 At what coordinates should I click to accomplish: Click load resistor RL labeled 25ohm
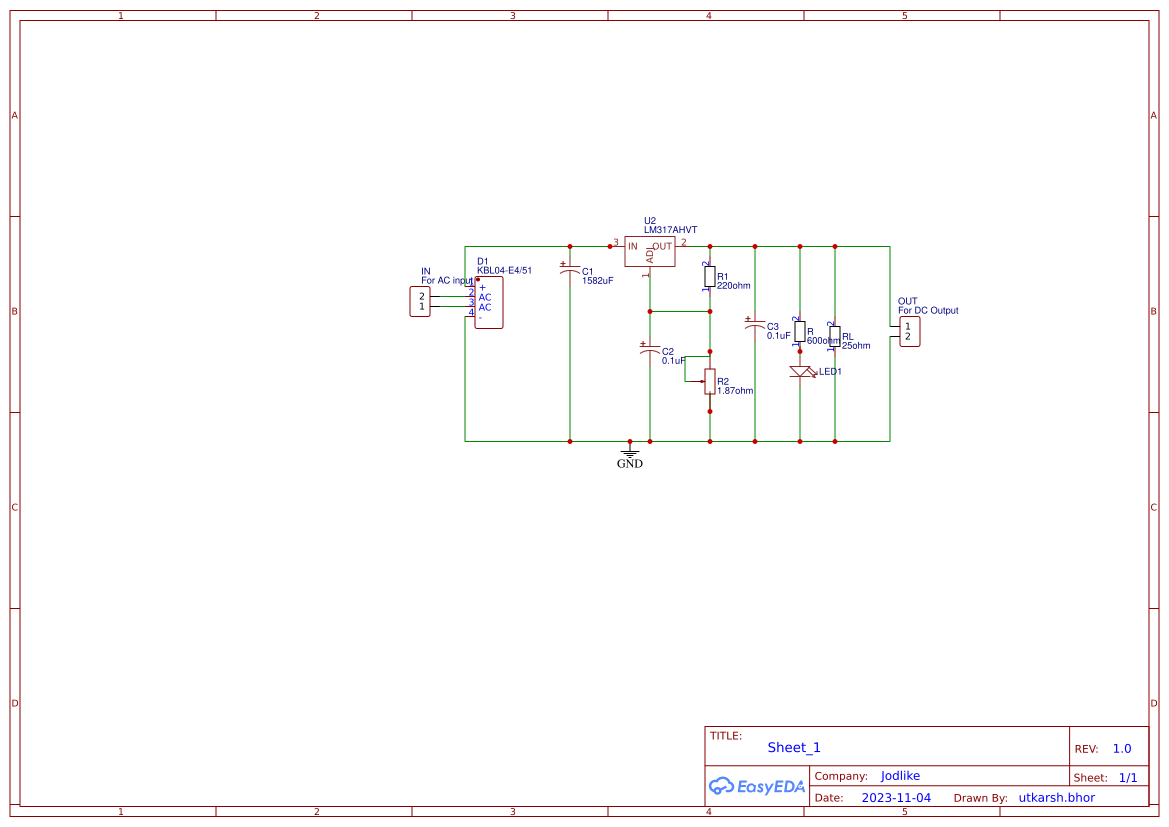coord(833,338)
